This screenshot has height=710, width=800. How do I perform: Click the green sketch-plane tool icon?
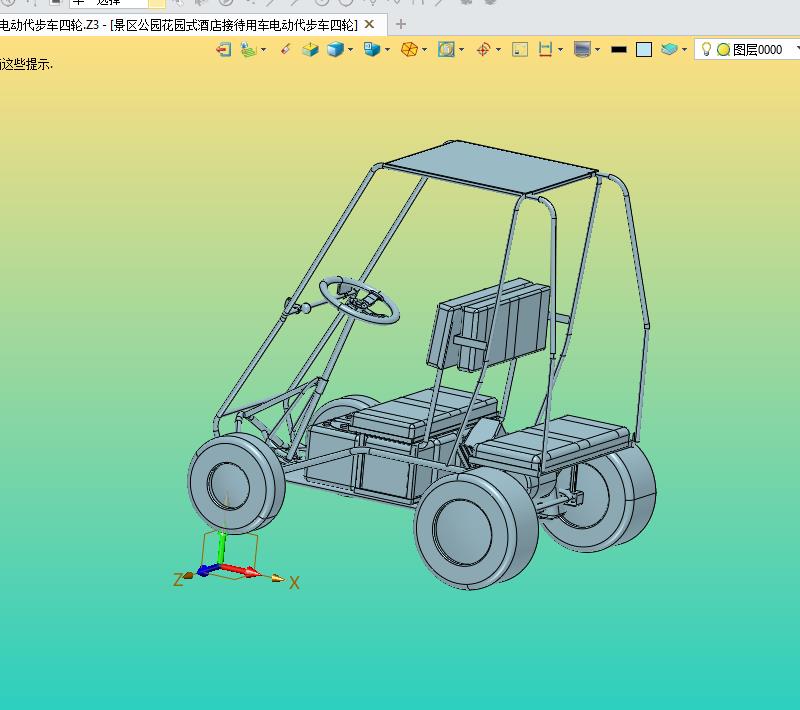click(x=248, y=49)
